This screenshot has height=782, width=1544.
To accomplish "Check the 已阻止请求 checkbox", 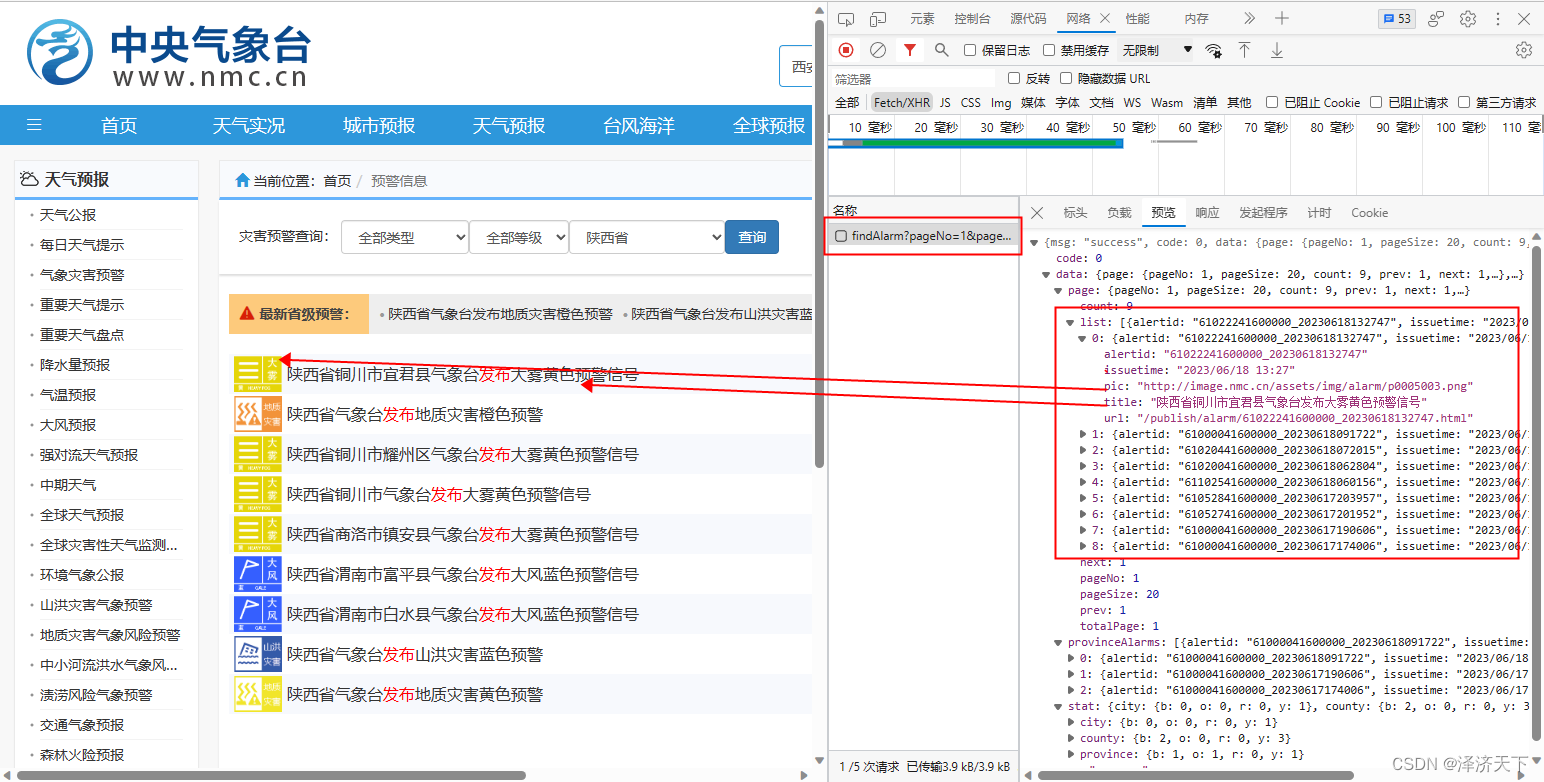I will coord(1376,102).
